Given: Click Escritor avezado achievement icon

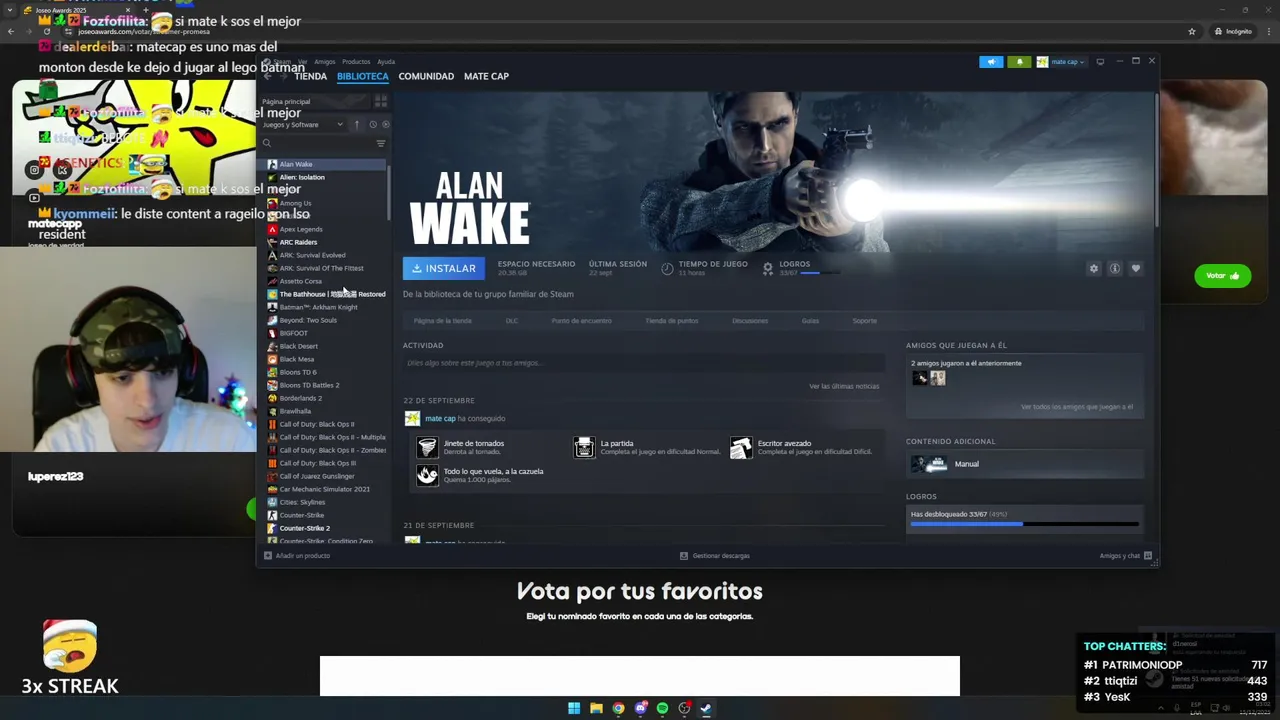Looking at the screenshot, I should pyautogui.click(x=741, y=447).
